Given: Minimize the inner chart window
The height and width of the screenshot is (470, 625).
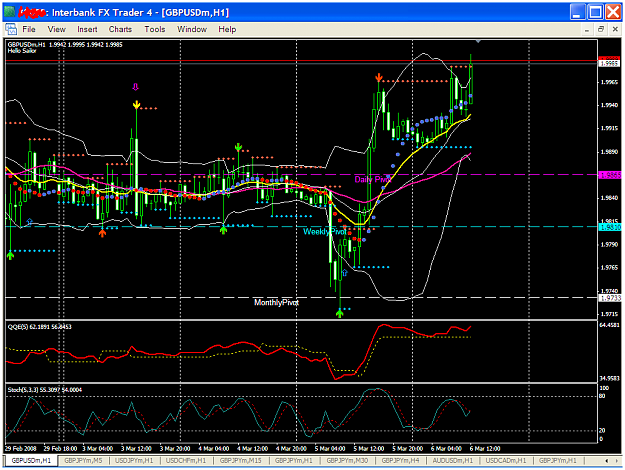Looking at the screenshot, I should click(586, 29).
